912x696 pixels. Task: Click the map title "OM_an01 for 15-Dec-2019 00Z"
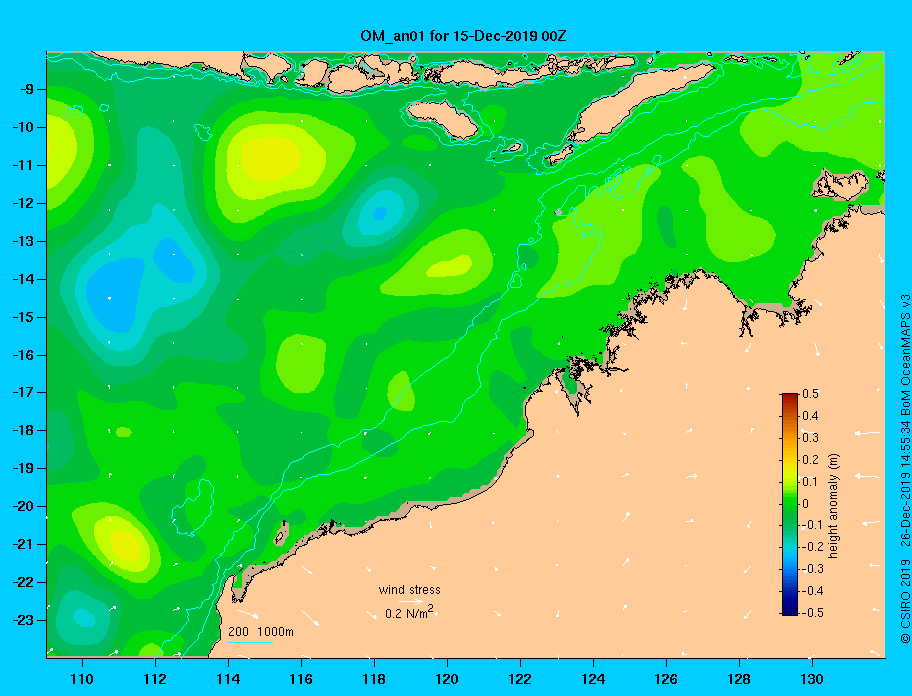coord(464,36)
